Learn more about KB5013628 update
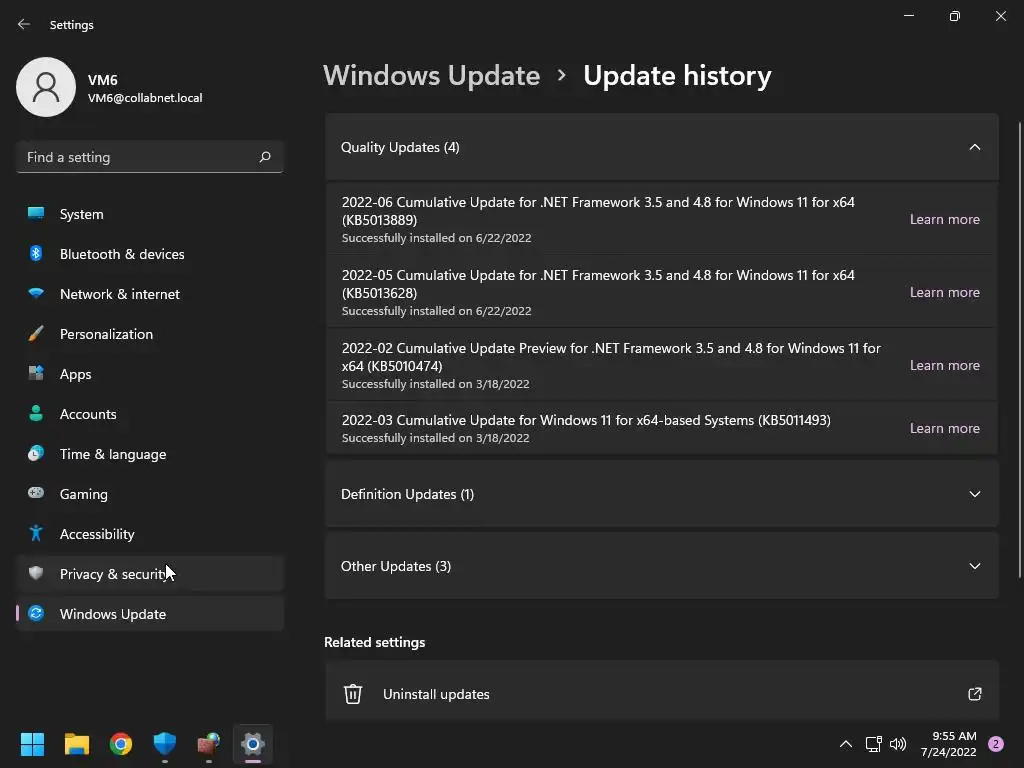 pyautogui.click(x=944, y=293)
